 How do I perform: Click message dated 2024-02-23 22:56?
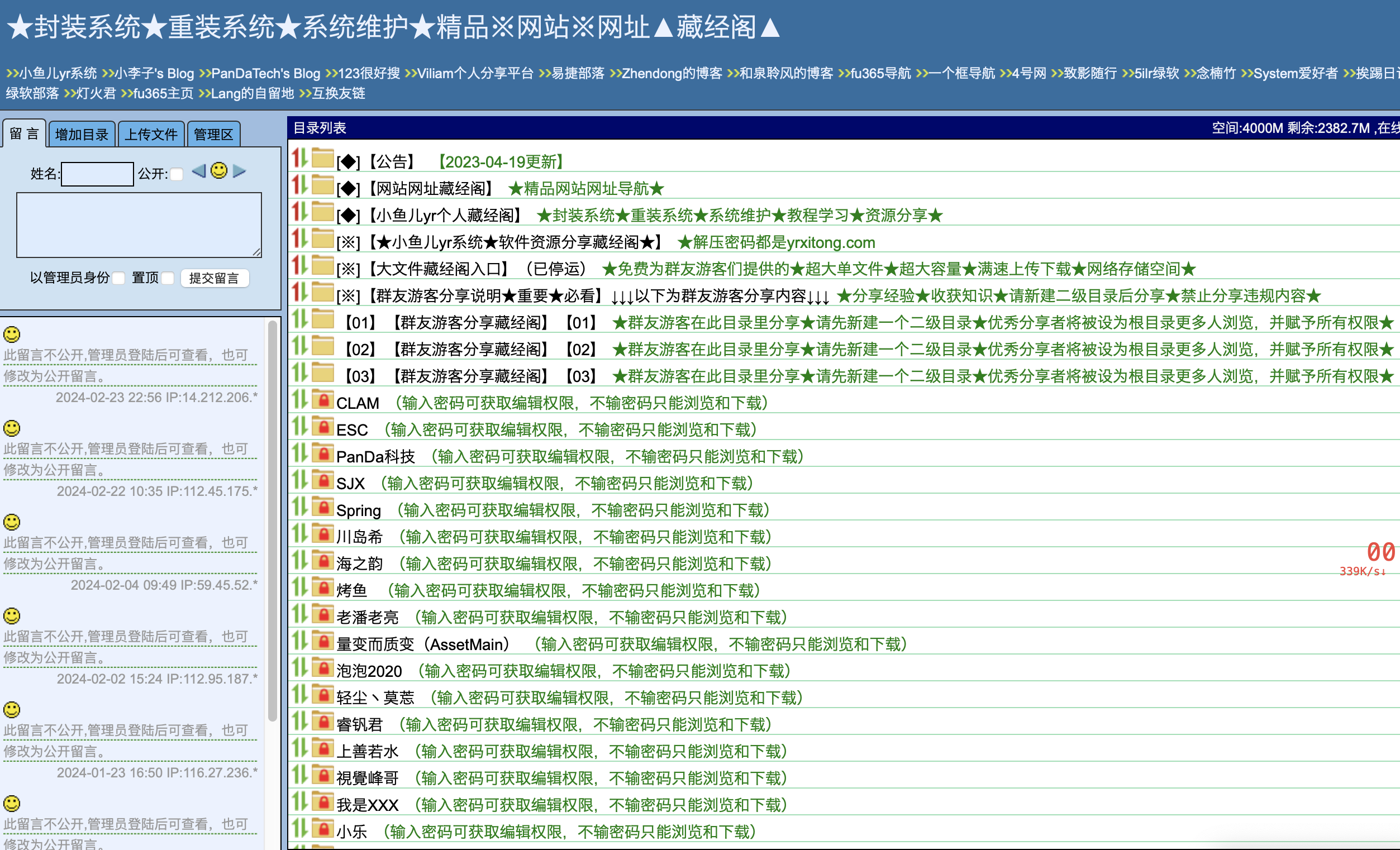pos(131,366)
